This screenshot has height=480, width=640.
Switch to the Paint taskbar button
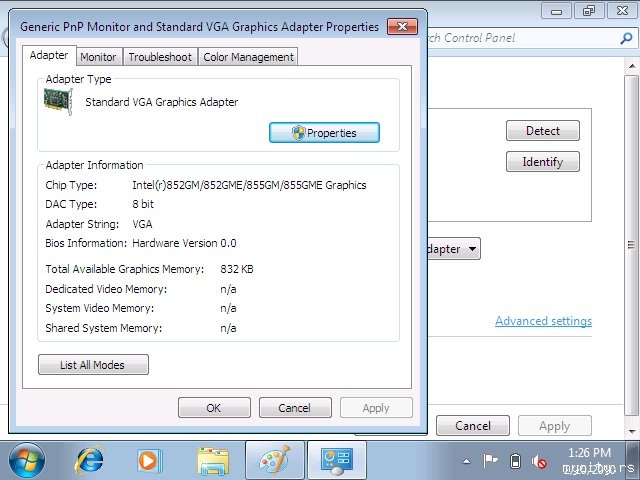[275, 461]
